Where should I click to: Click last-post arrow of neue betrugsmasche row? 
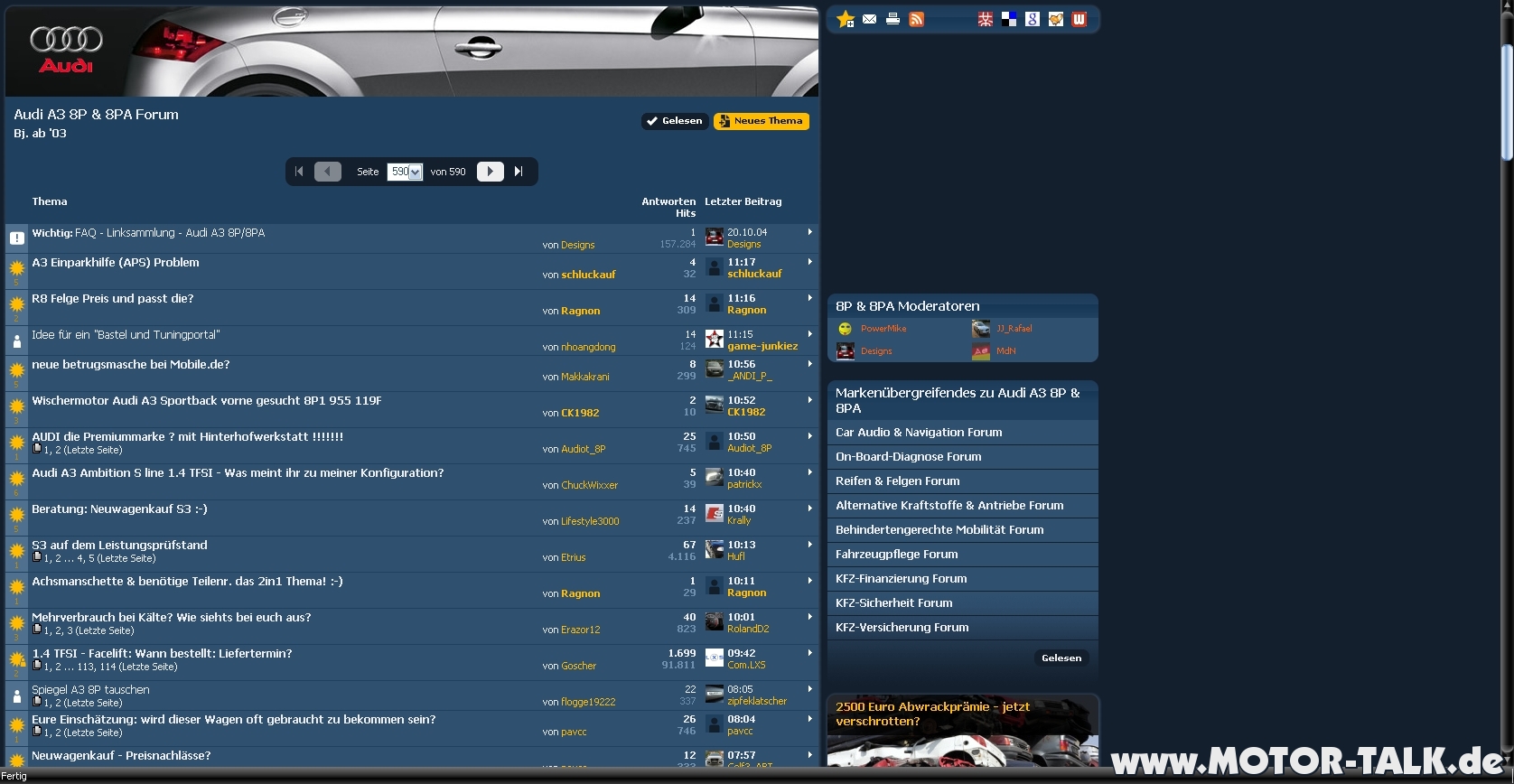coord(809,364)
